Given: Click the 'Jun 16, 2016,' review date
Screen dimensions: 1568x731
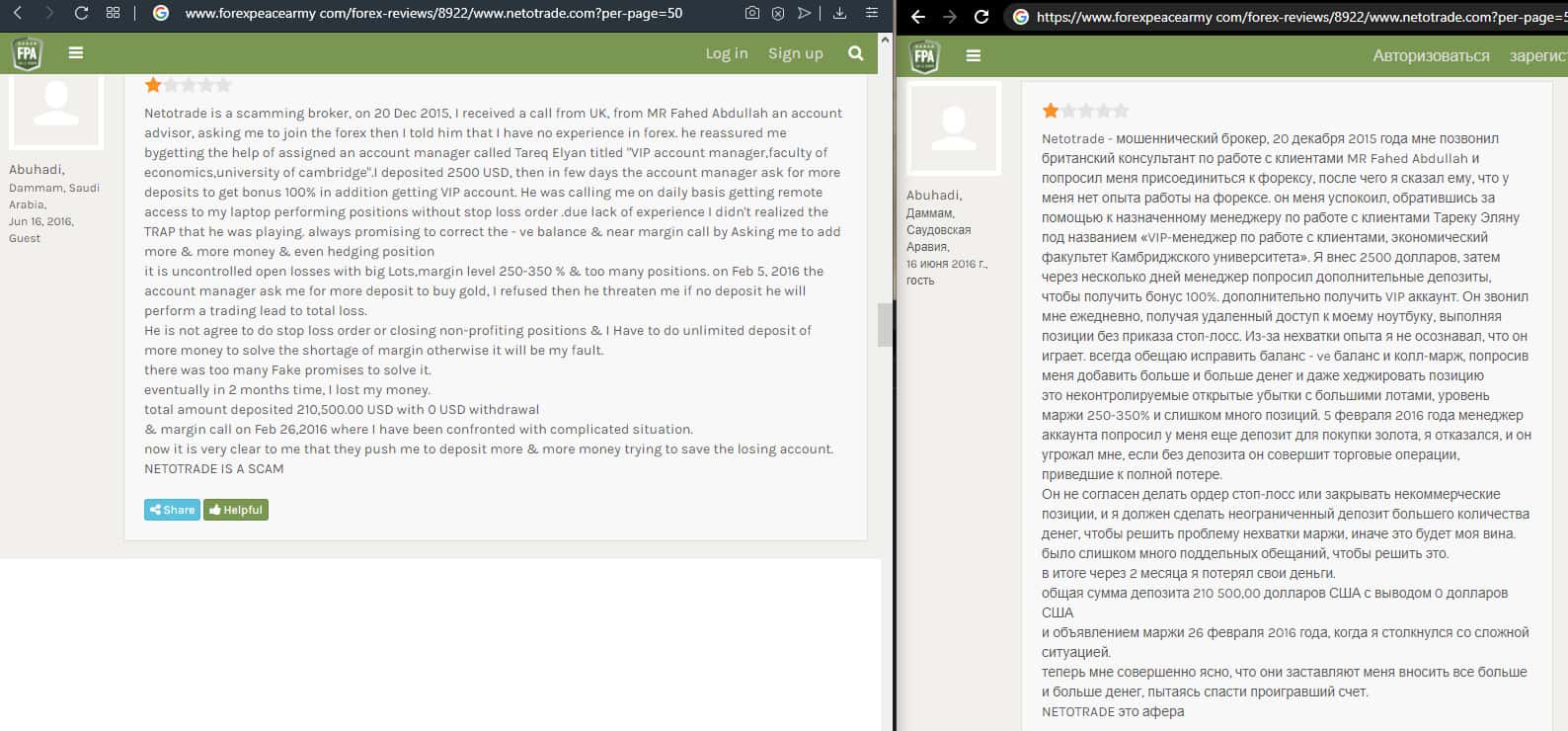Looking at the screenshot, I should [41, 221].
